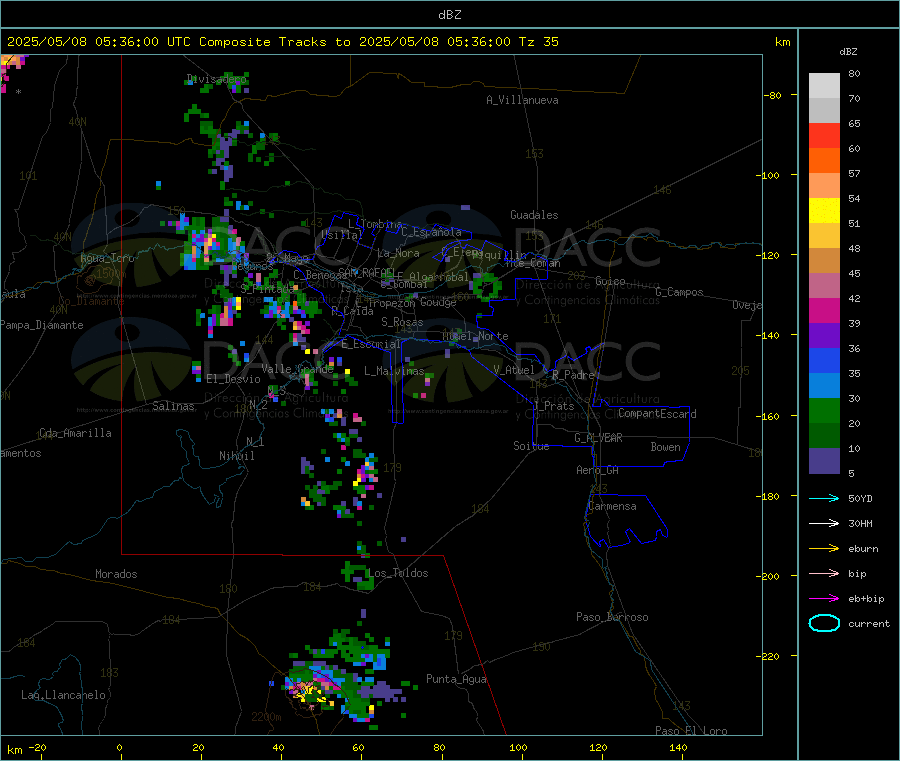Click the Soitue map label

click(531, 445)
